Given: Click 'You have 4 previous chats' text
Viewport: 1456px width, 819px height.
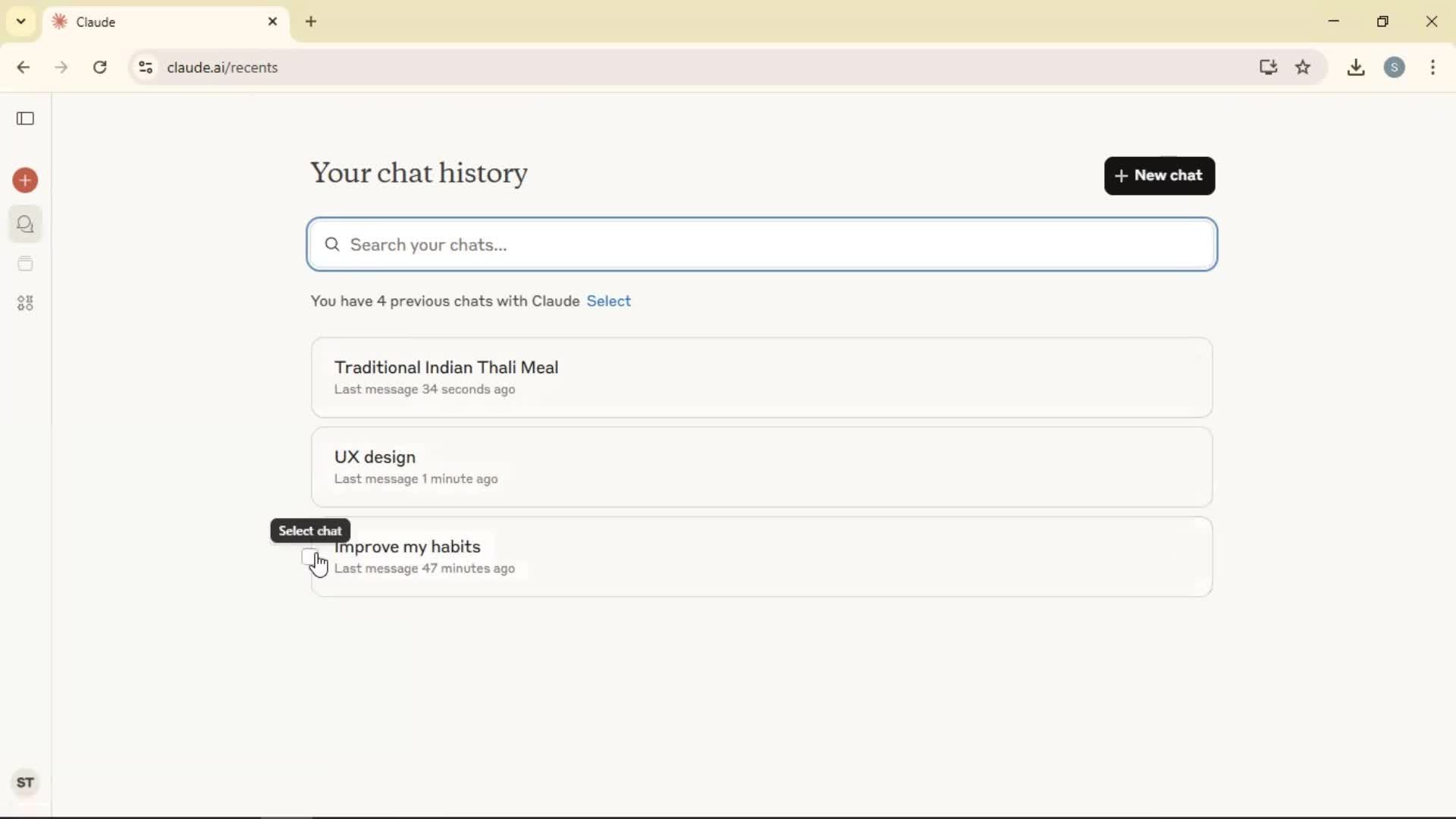Looking at the screenshot, I should (445, 301).
